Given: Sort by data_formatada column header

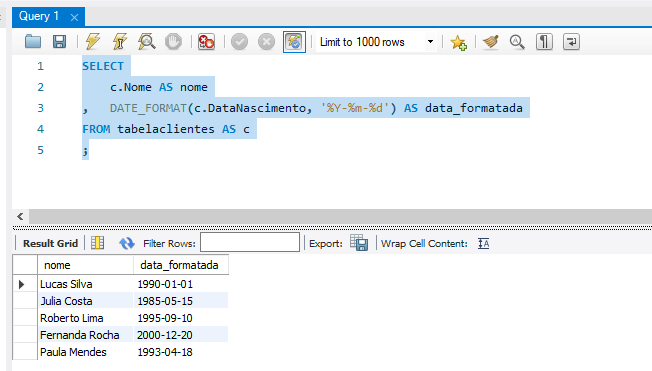Looking at the screenshot, I should coord(181,265).
